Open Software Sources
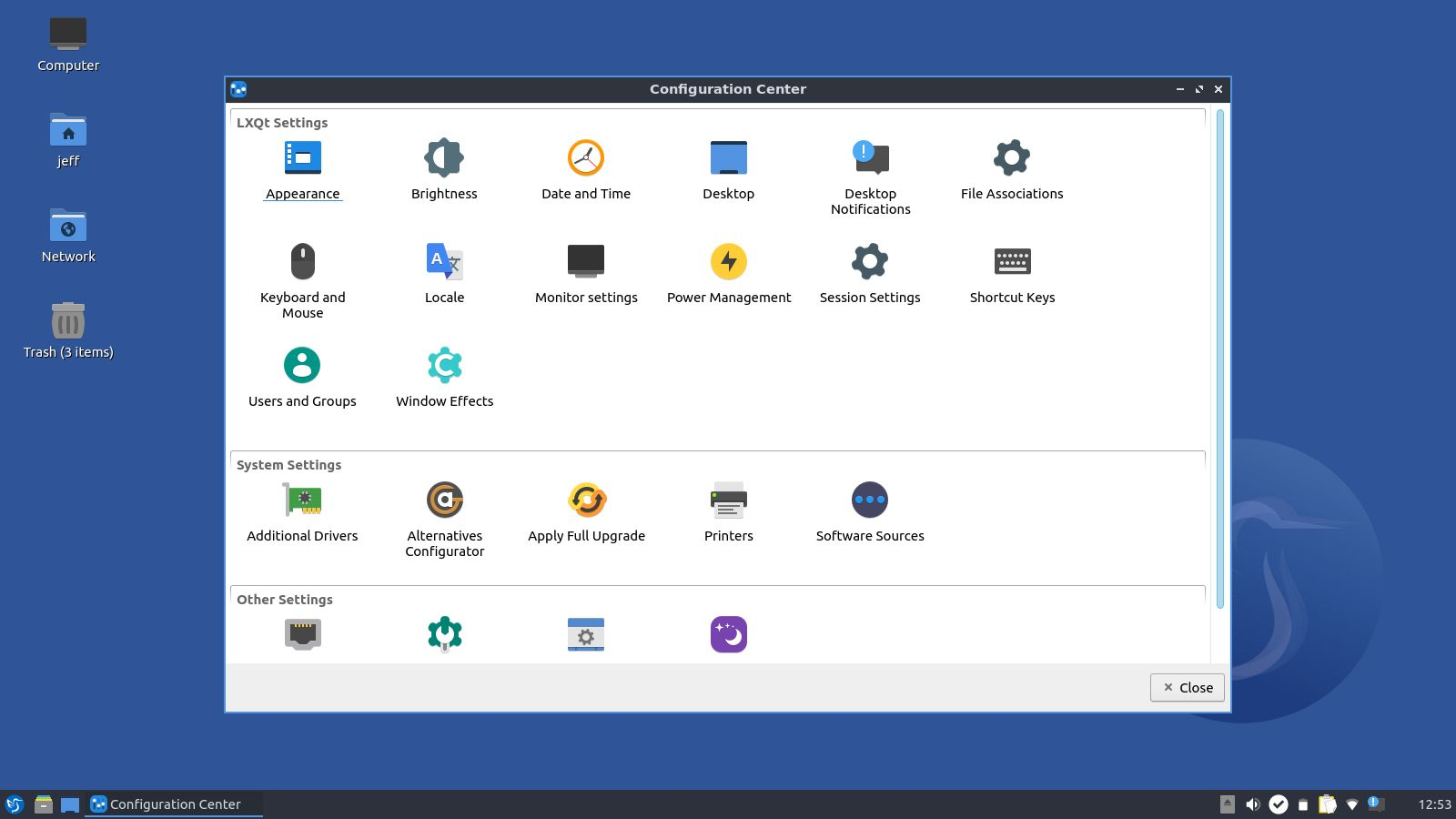The width and height of the screenshot is (1456, 819). tap(870, 512)
